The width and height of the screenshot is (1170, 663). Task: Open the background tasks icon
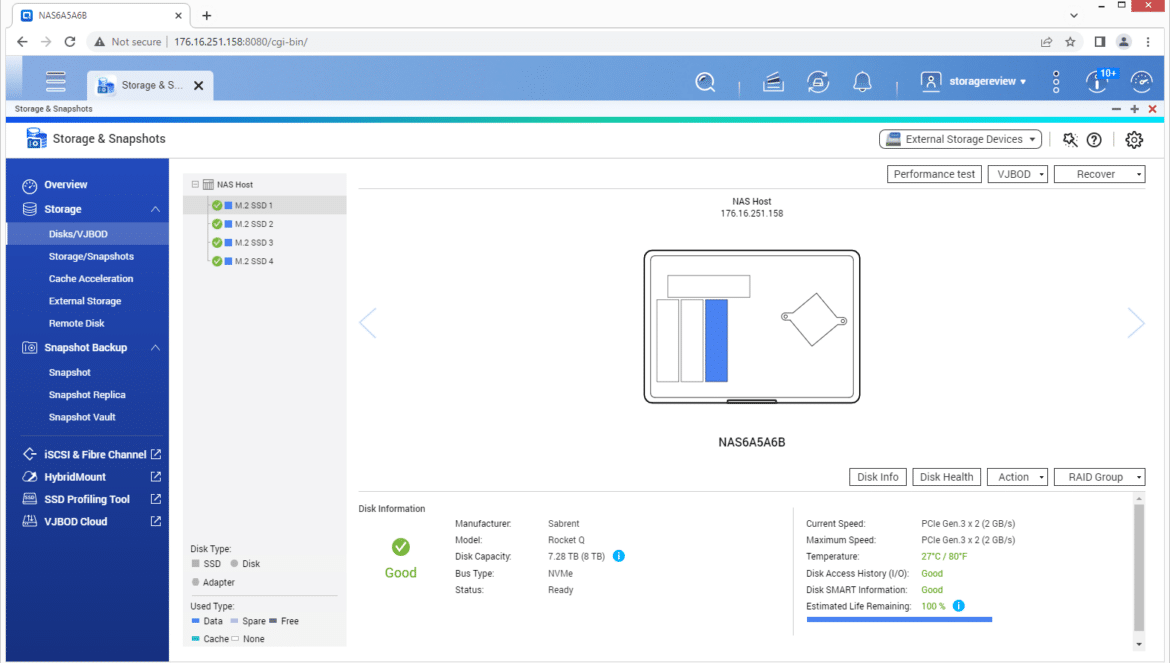tap(773, 81)
